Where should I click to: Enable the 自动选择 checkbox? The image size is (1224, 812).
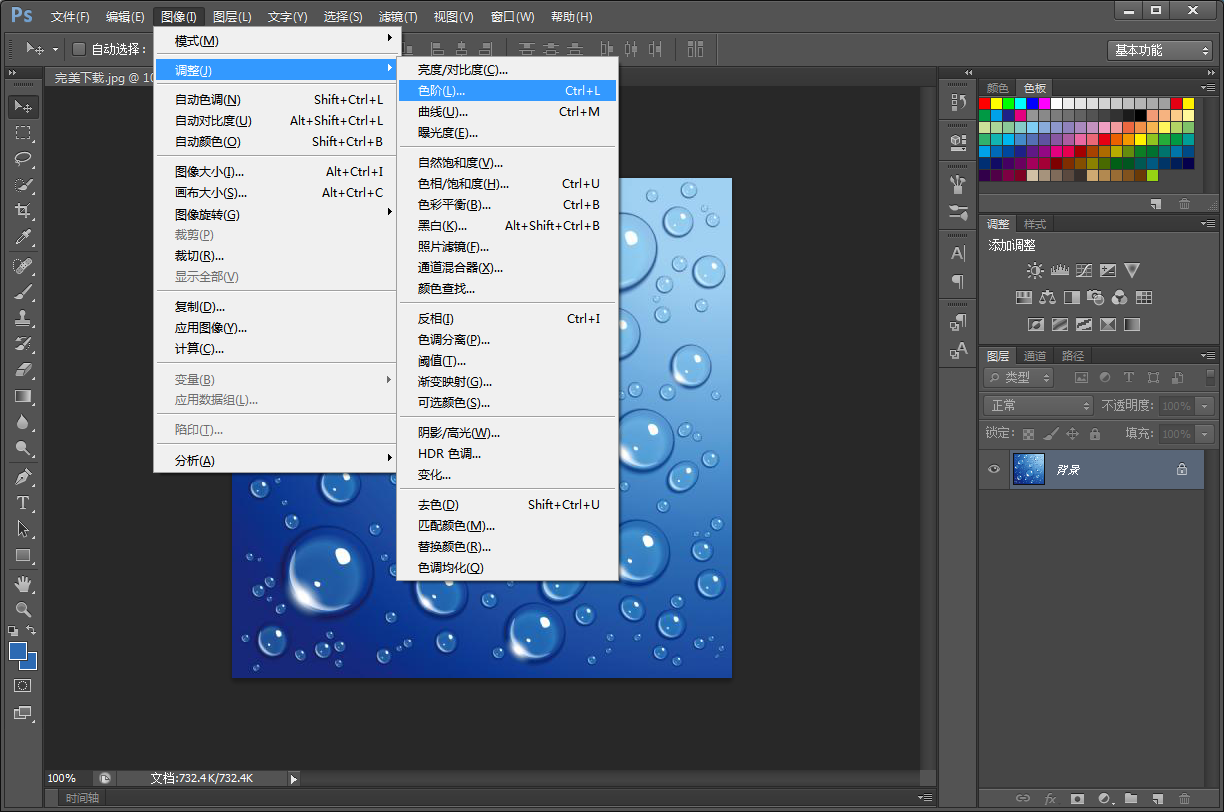tap(79, 49)
